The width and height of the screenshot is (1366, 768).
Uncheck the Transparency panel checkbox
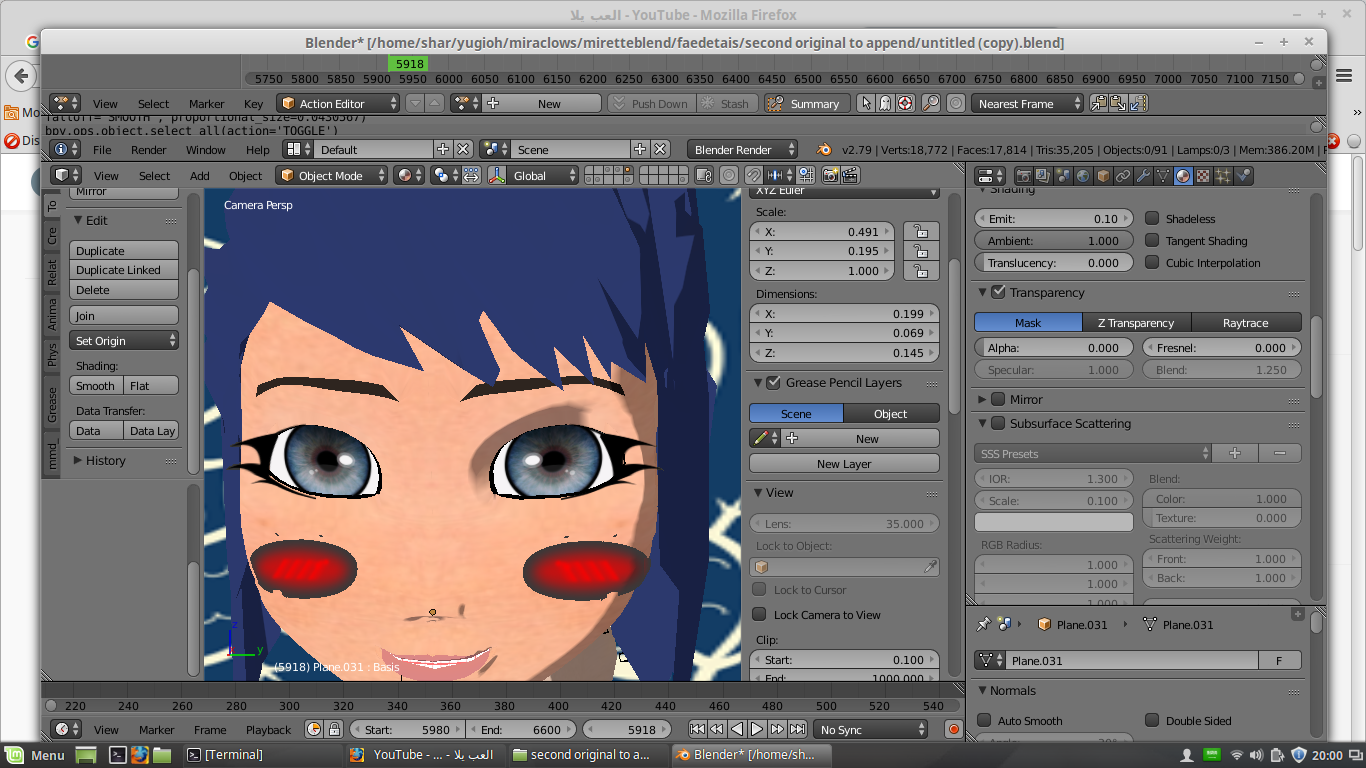click(x=998, y=292)
